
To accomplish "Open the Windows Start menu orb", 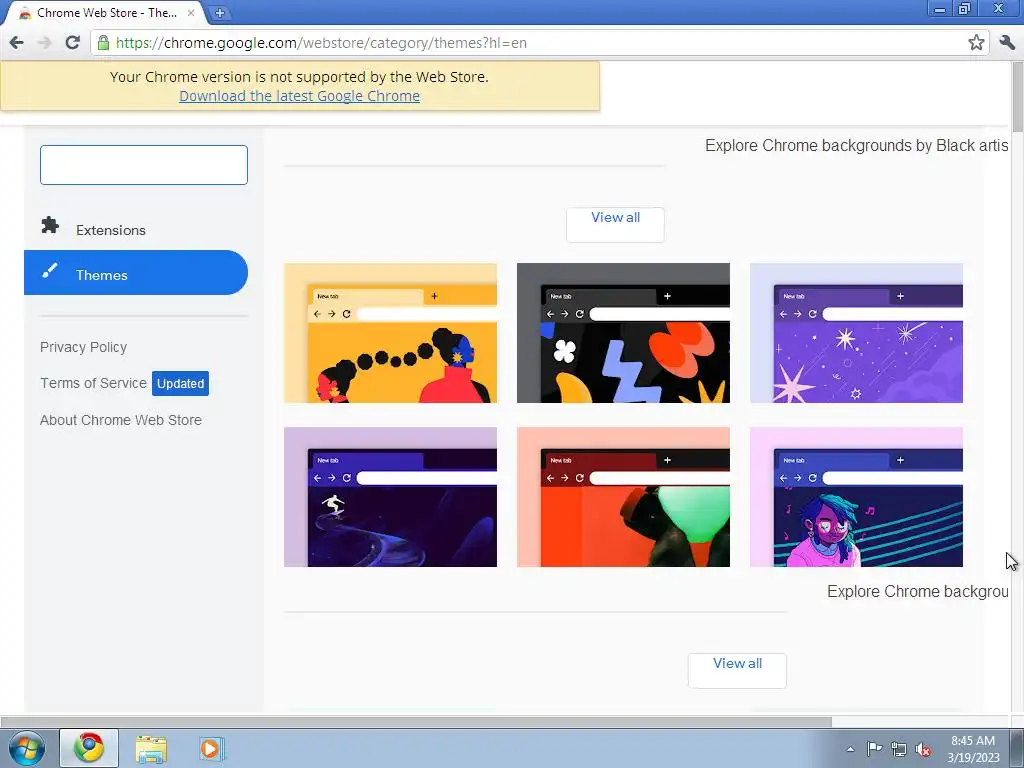I will click(27, 748).
